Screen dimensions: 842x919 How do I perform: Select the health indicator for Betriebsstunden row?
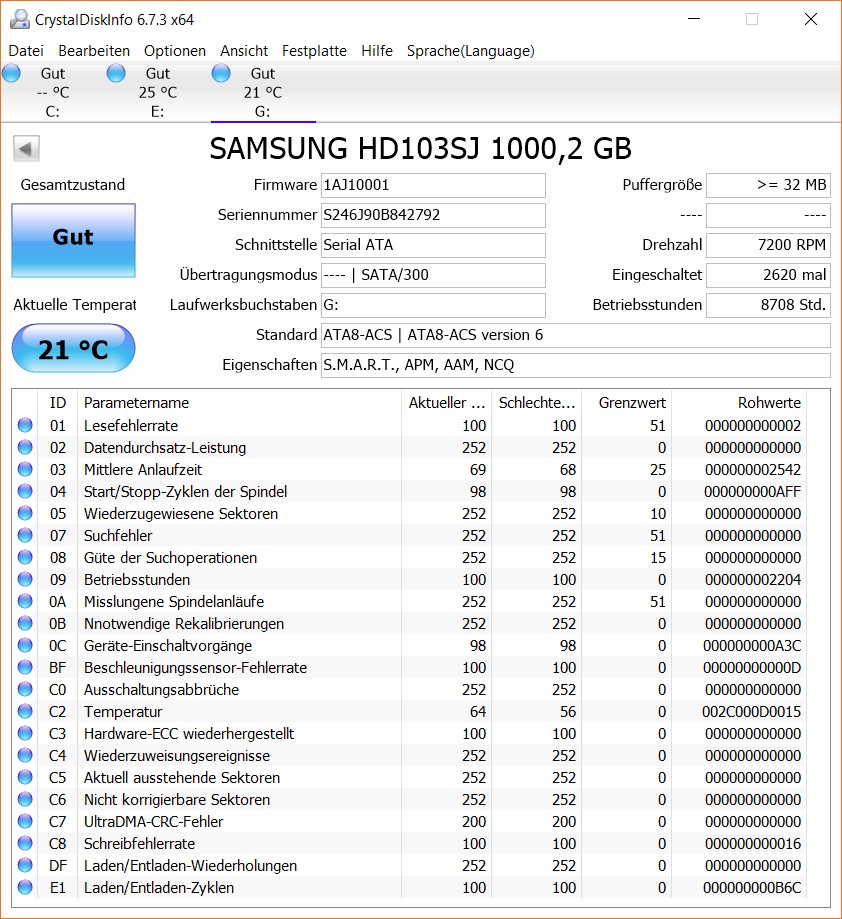click(23, 579)
